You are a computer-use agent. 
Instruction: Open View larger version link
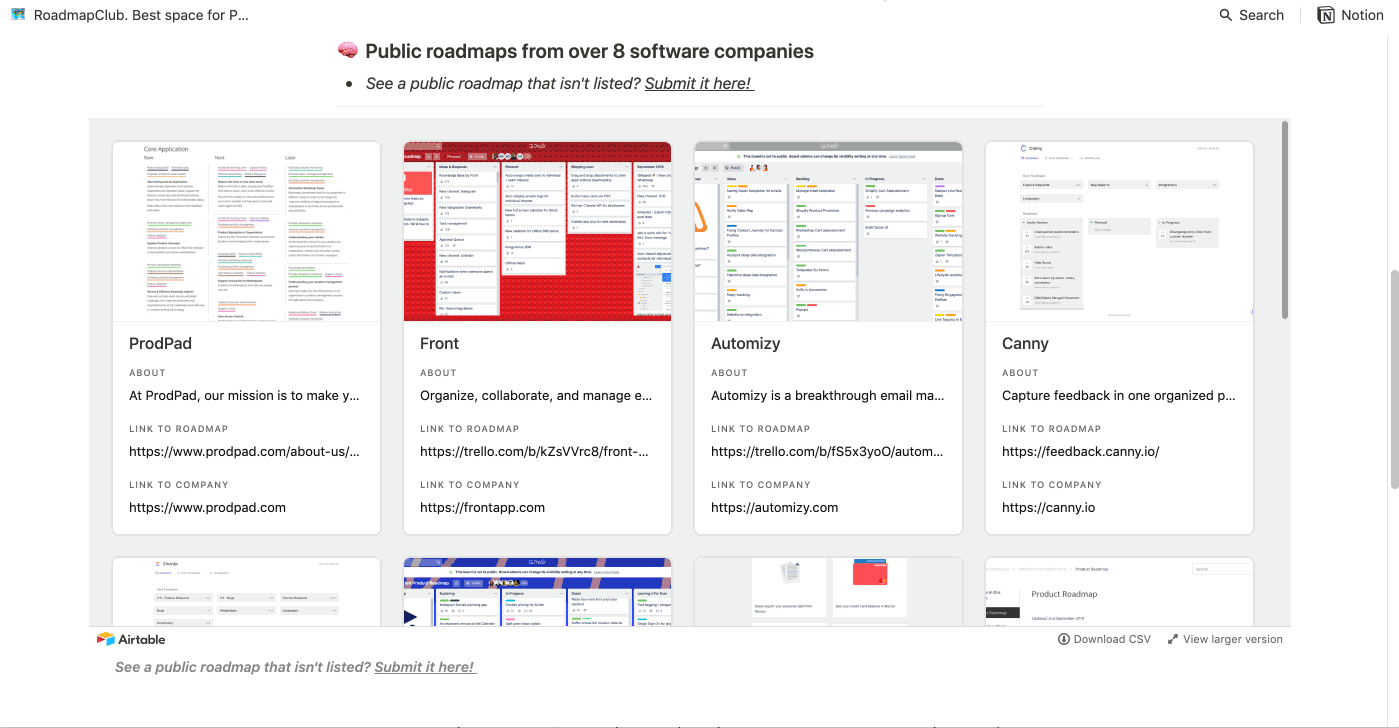(x=1225, y=639)
